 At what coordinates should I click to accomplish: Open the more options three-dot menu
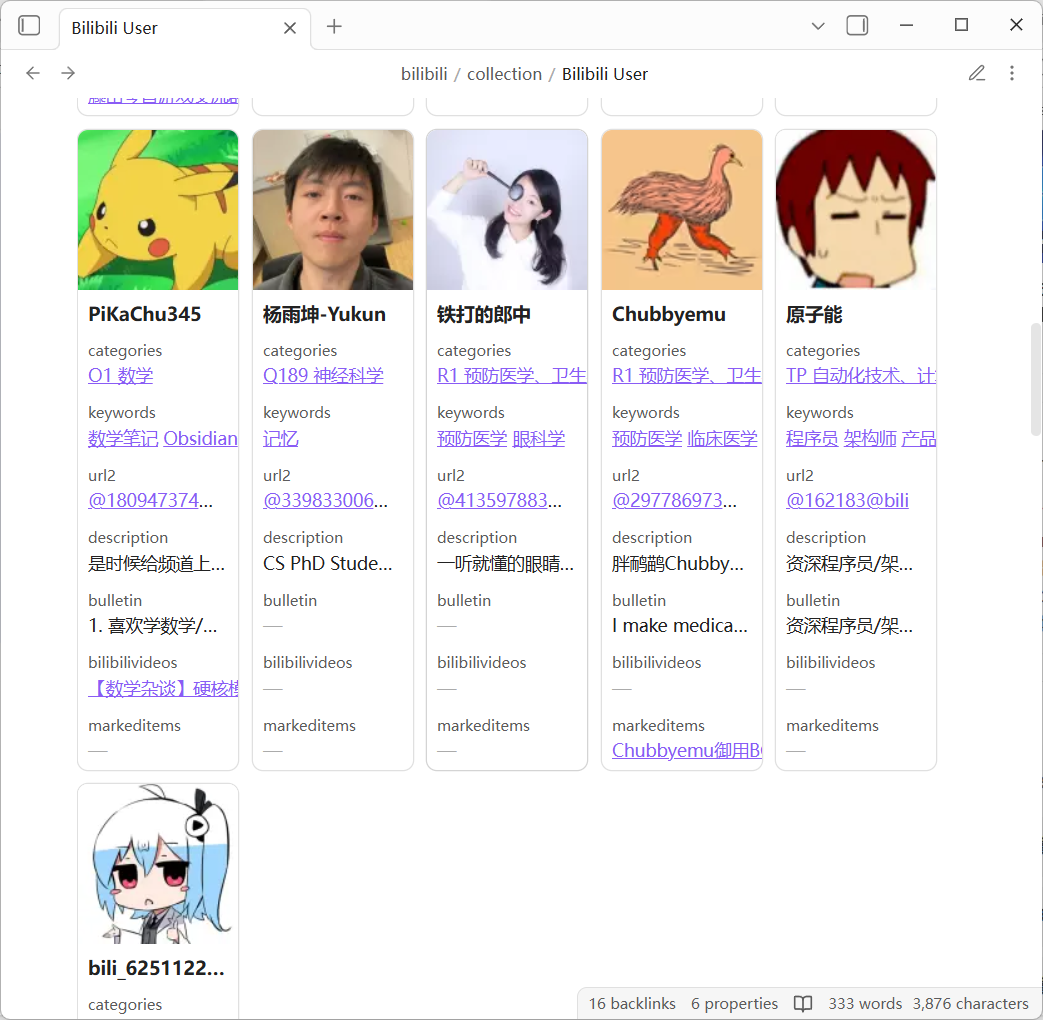[x=1012, y=73]
